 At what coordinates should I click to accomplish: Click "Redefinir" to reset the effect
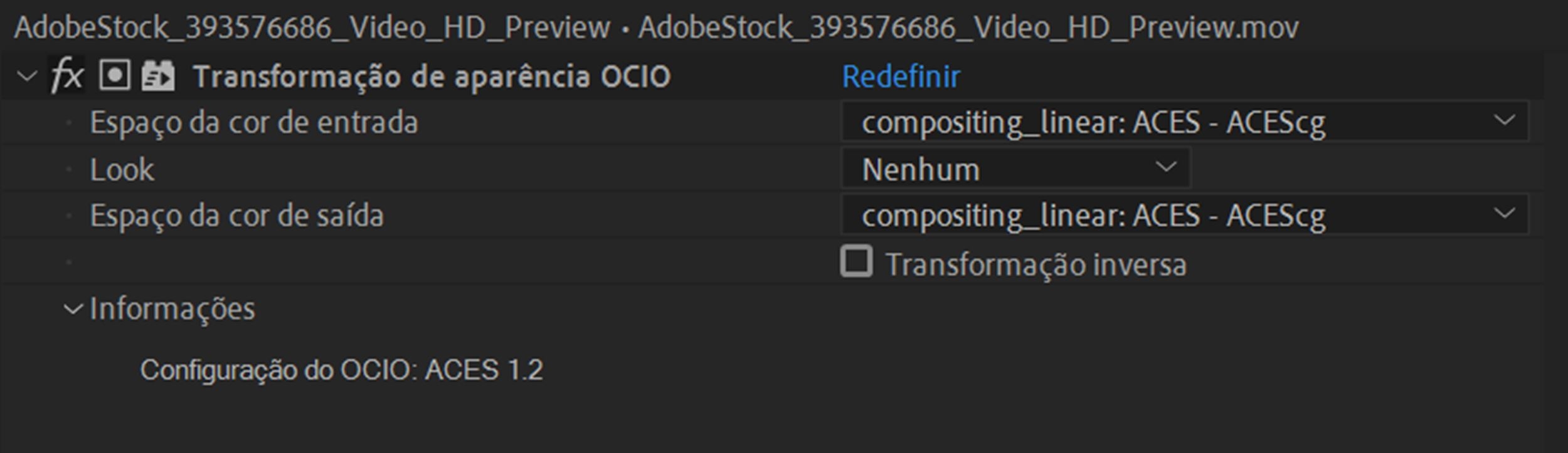click(x=901, y=75)
